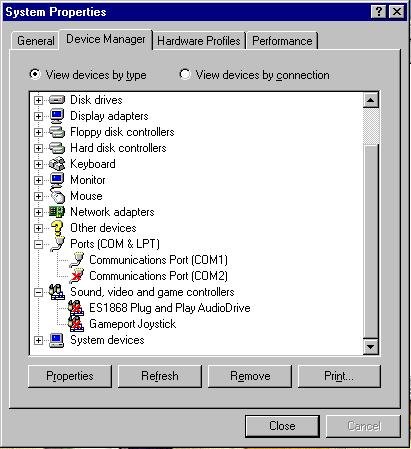Click the Properties button
411x449 pixels.
coord(70,376)
